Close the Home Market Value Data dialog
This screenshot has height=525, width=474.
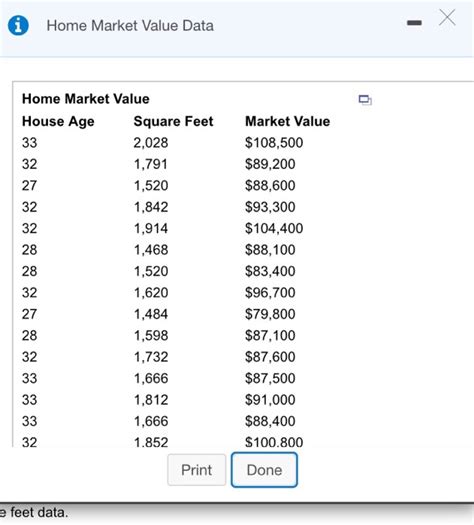[x=447, y=17]
